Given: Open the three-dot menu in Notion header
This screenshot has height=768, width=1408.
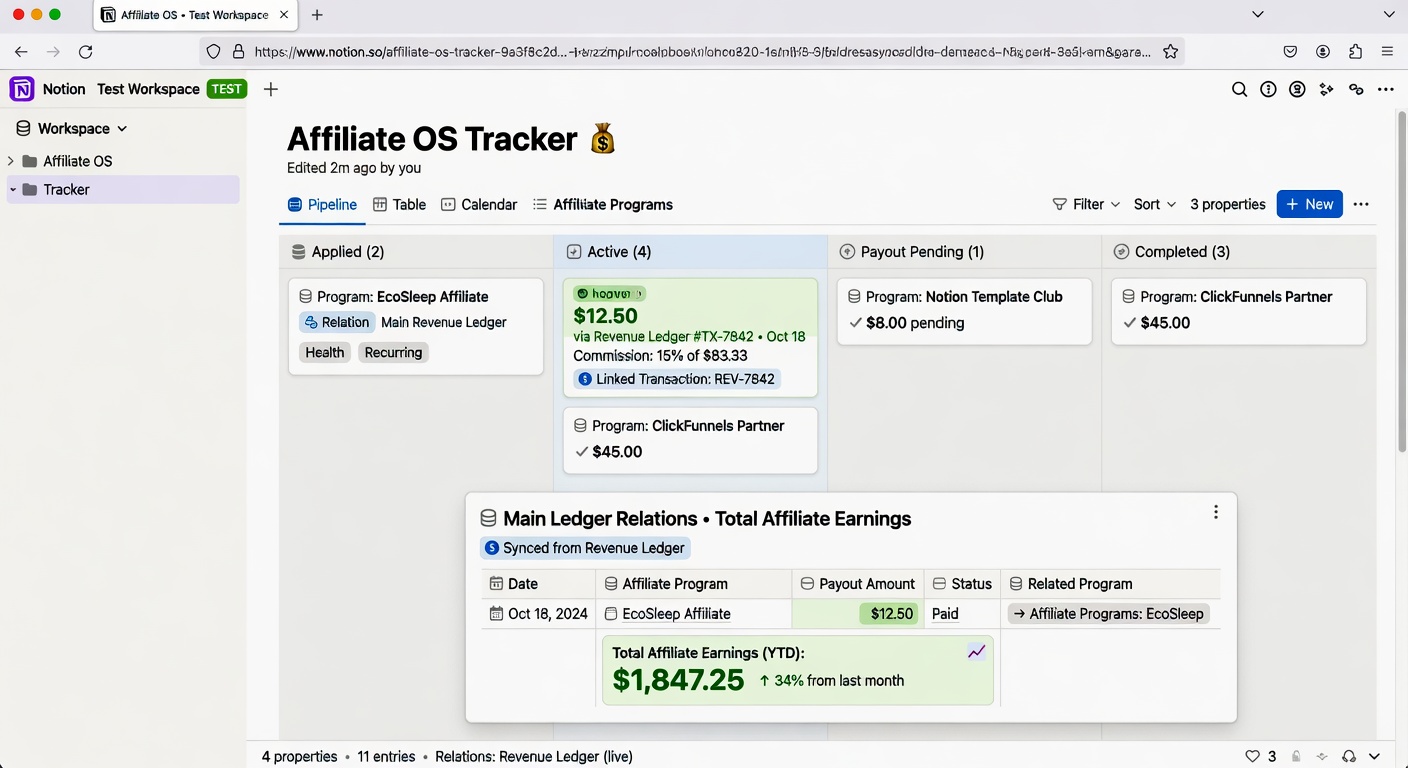Looking at the screenshot, I should coord(1385,89).
